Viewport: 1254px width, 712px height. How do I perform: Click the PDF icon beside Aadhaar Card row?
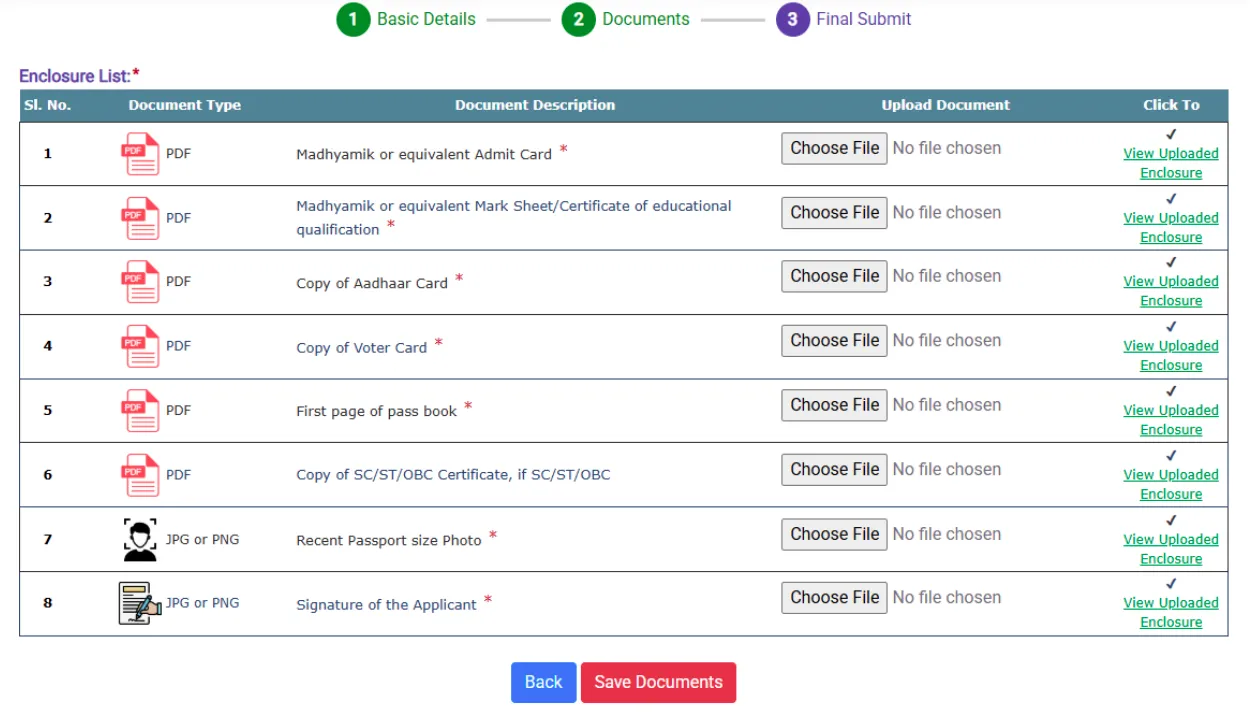(140, 282)
